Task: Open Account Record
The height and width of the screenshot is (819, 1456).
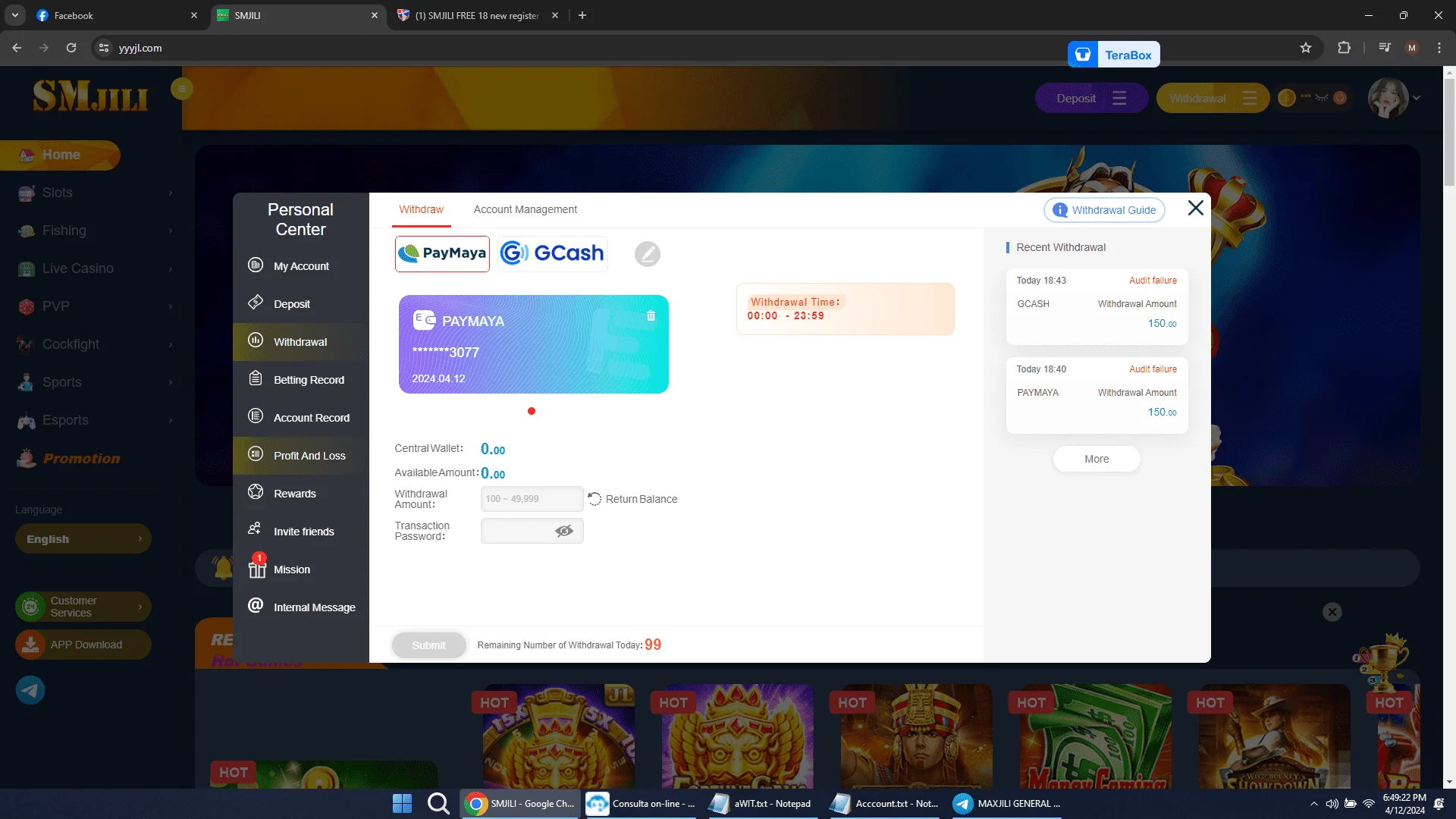Action: pos(301,418)
